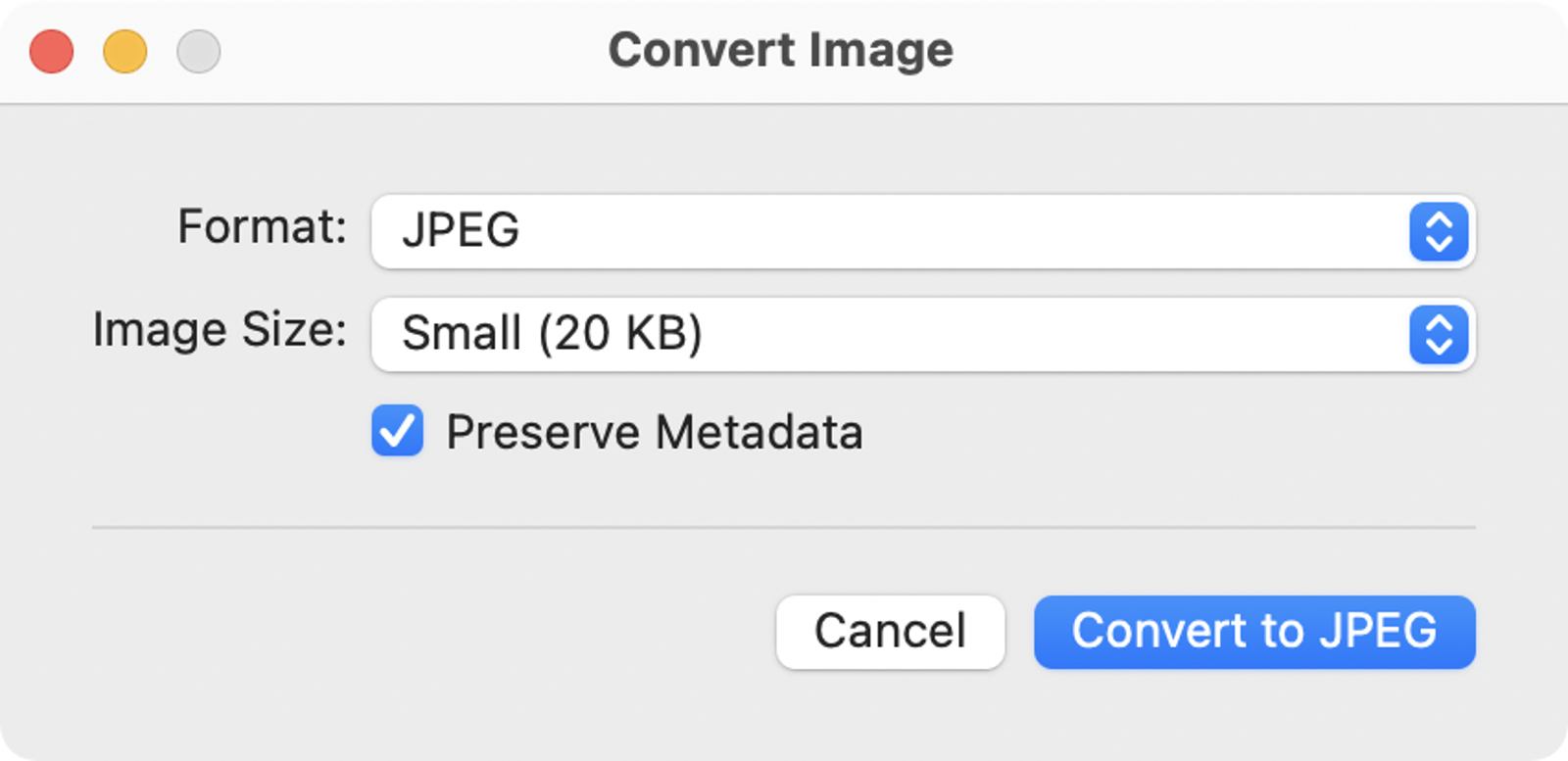Close the Convert Image dialog window
Image resolution: width=1568 pixels, height=761 pixels.
coord(52,52)
